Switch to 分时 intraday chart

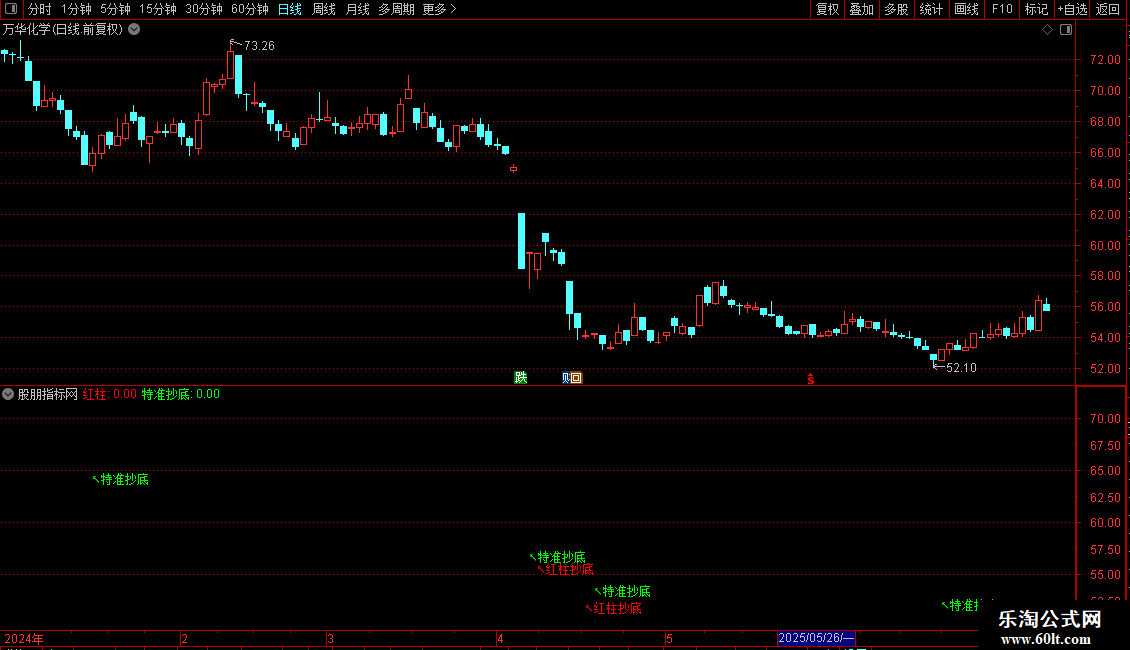(x=40, y=9)
